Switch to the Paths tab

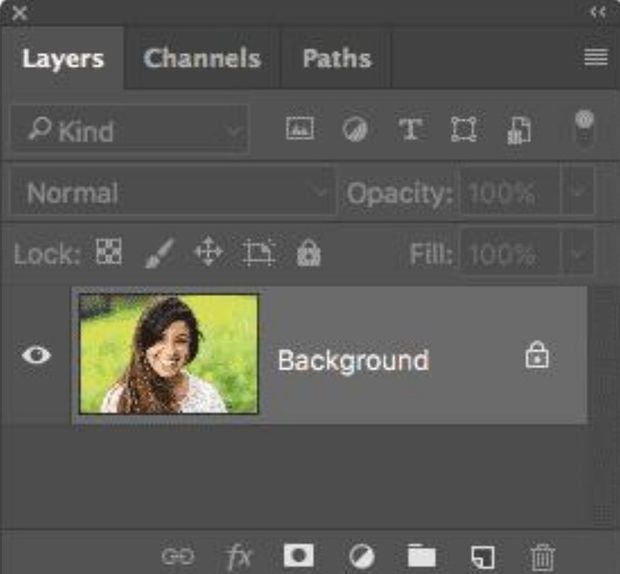336,58
